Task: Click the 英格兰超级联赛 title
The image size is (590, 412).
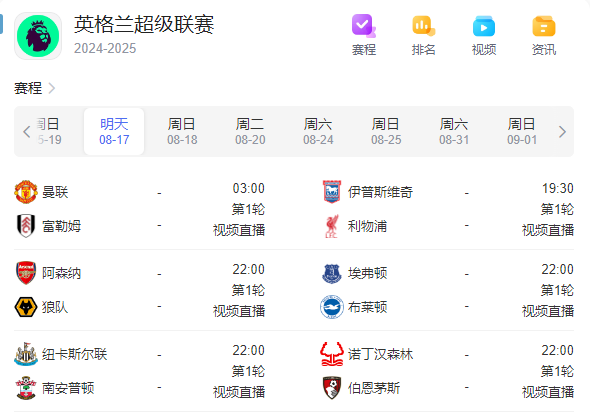Action: tap(144, 25)
